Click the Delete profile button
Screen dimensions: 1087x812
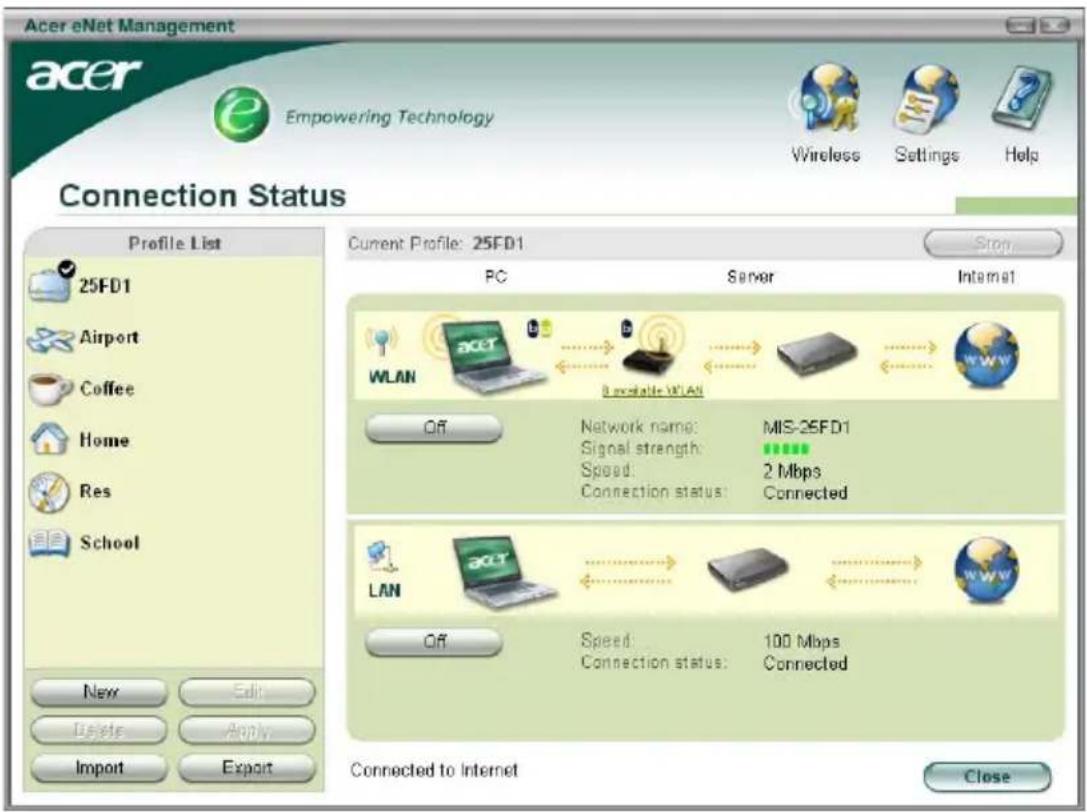point(99,730)
